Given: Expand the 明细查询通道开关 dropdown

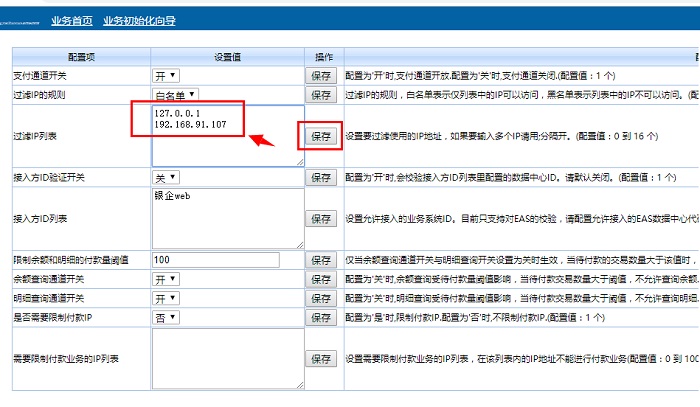Looking at the screenshot, I should [x=166, y=298].
